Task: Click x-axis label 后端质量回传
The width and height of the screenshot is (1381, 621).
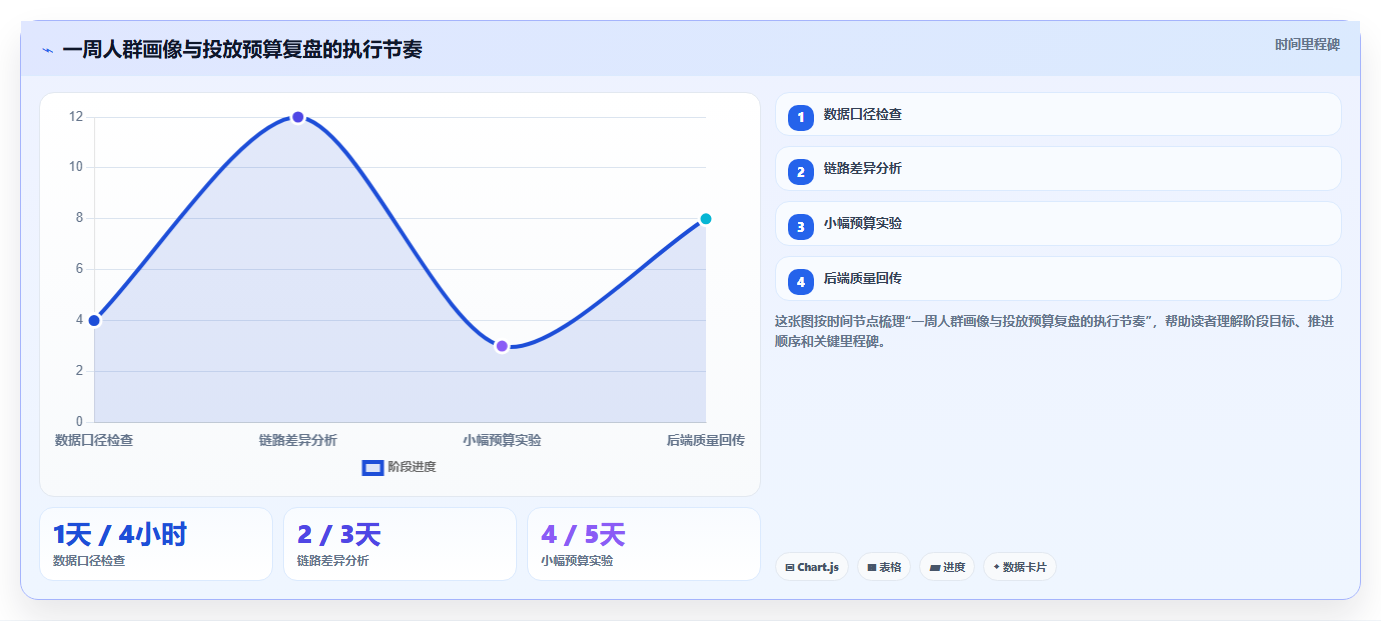Action: pyautogui.click(x=706, y=440)
